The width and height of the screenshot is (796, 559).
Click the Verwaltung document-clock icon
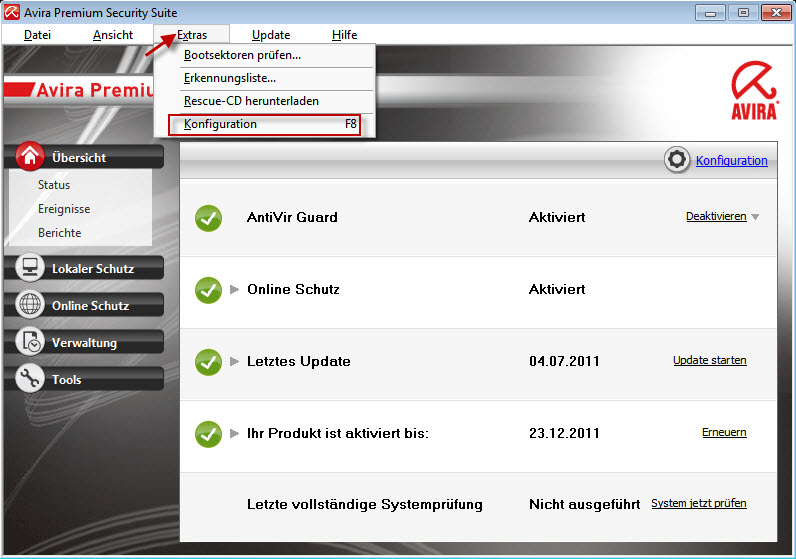[x=30, y=341]
